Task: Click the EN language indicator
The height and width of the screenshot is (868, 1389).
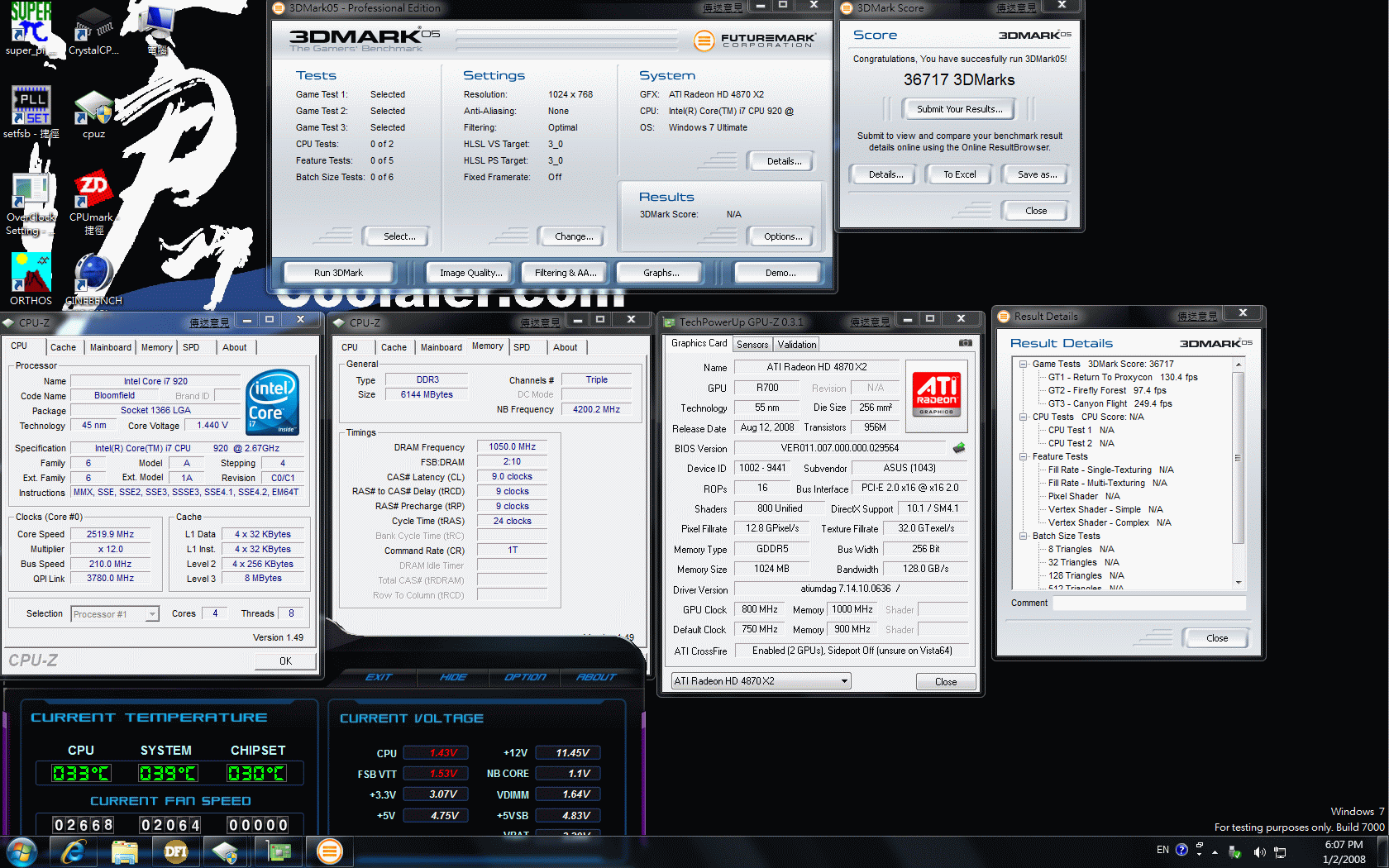Action: [x=1162, y=850]
